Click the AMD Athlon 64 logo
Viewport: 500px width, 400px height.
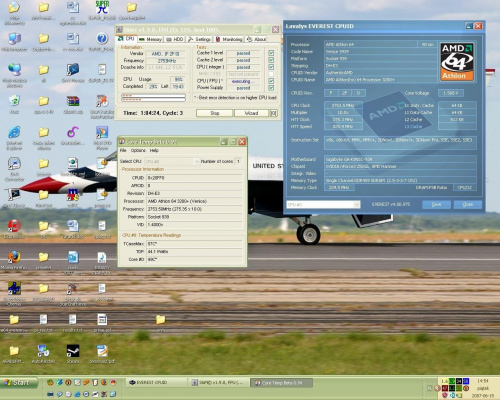[457, 62]
